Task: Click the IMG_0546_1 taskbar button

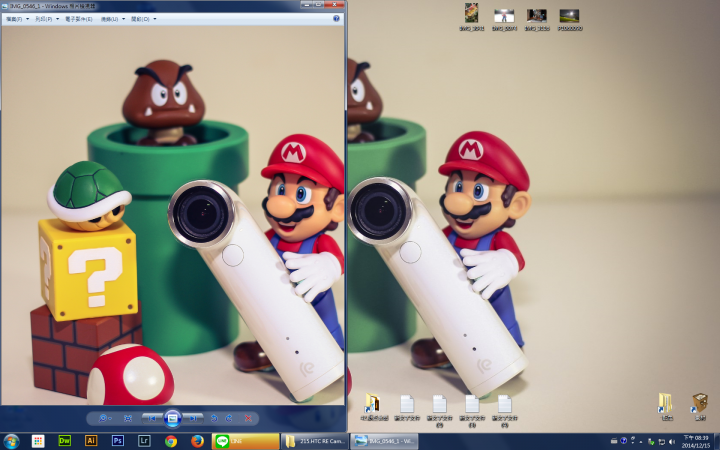Action: [x=384, y=441]
